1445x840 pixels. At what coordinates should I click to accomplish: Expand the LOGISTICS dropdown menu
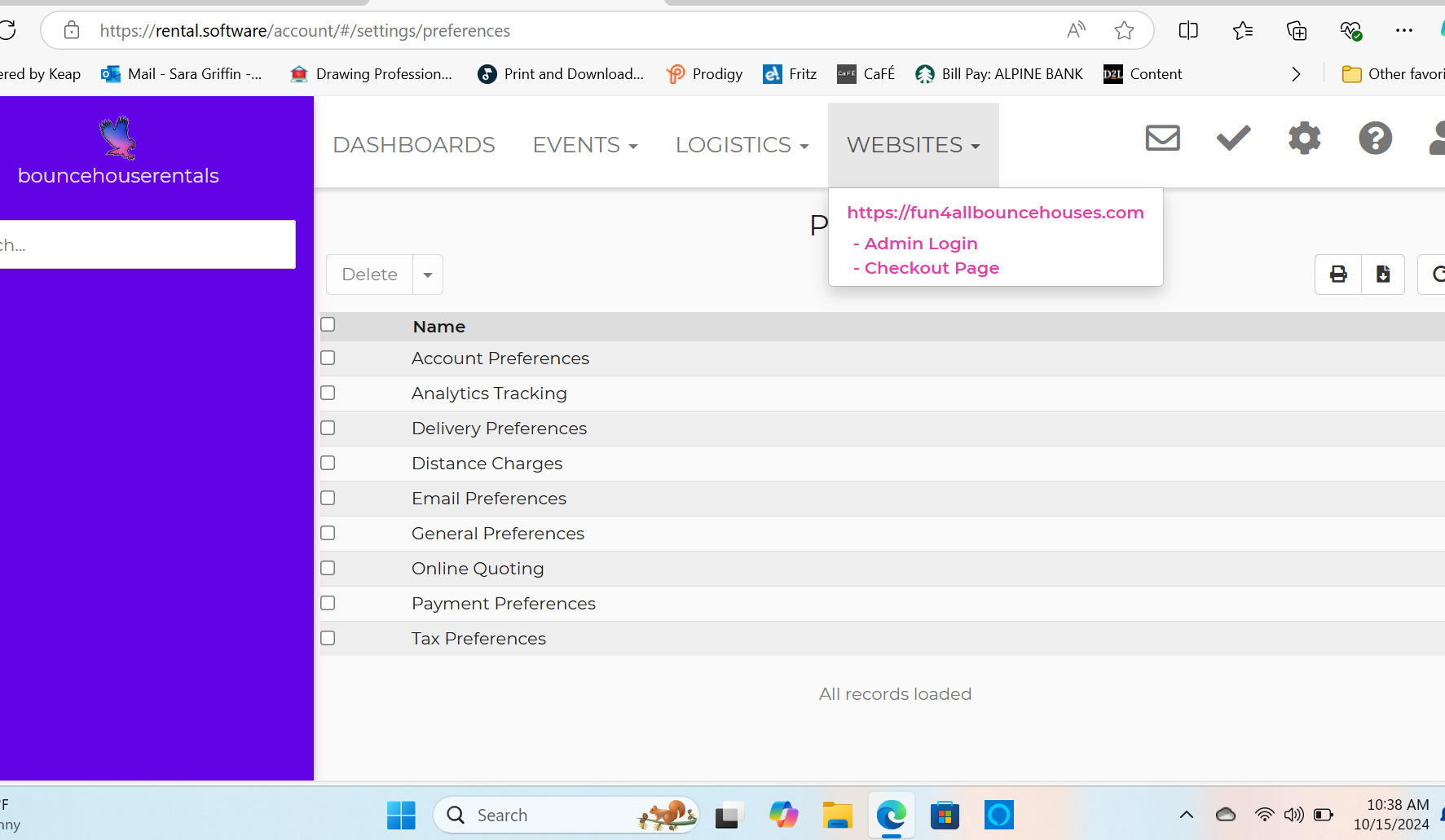click(x=742, y=145)
